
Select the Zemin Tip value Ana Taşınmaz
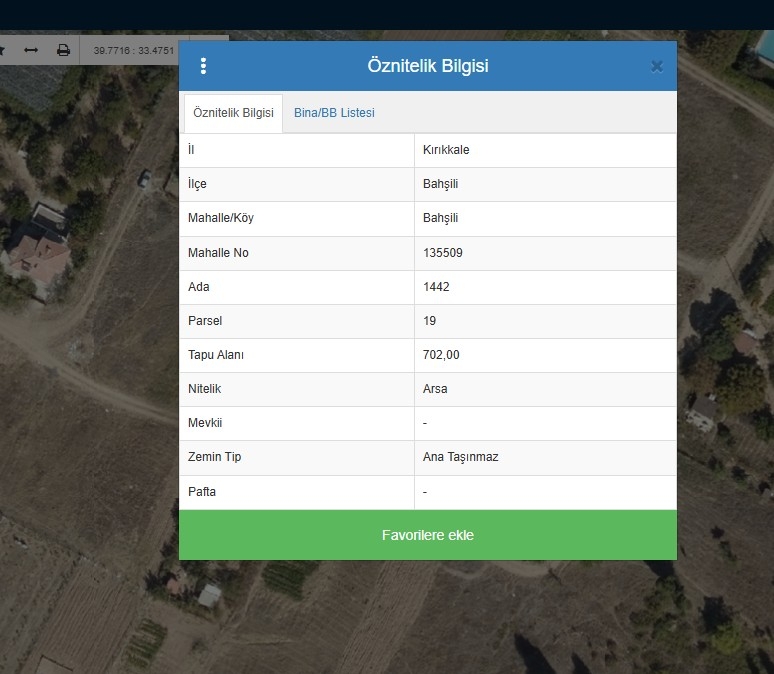[461, 457]
